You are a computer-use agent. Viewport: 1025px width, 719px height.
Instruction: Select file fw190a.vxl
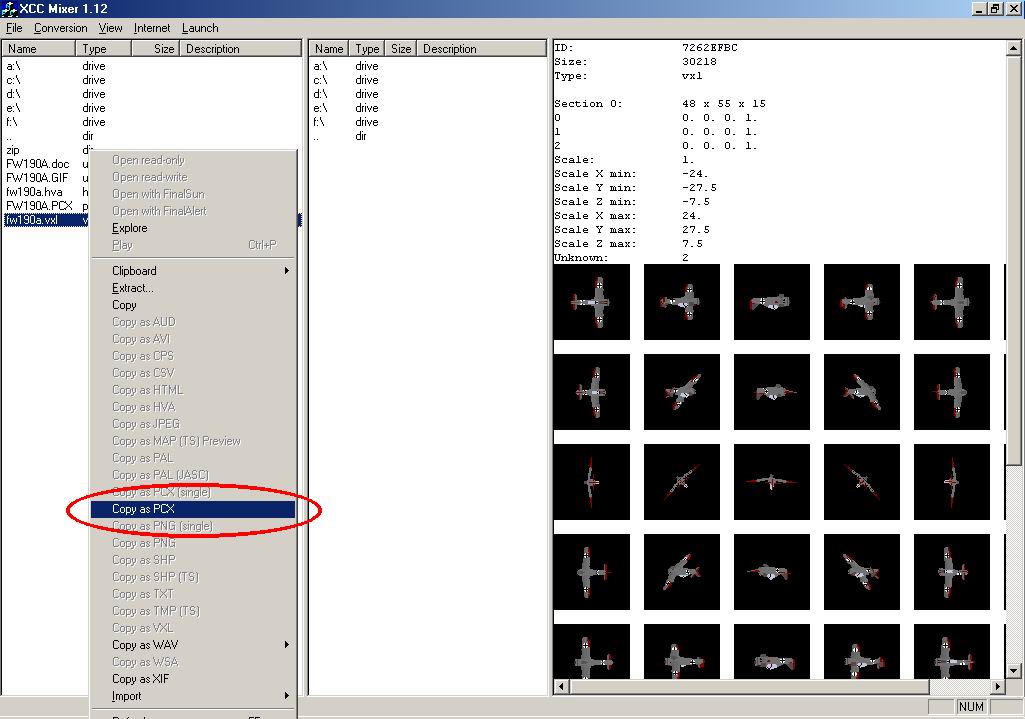[32, 220]
